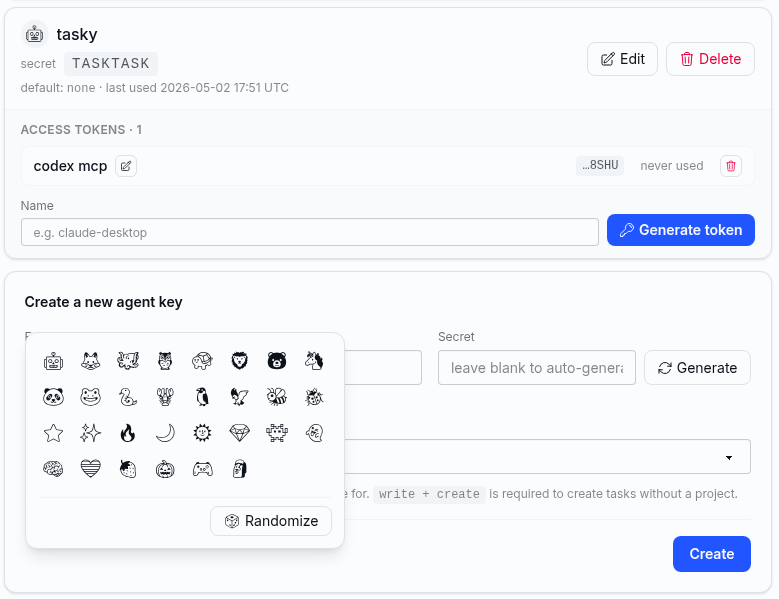779x599 pixels.
Task: Click Randomize in the emoji picker
Action: click(271, 521)
